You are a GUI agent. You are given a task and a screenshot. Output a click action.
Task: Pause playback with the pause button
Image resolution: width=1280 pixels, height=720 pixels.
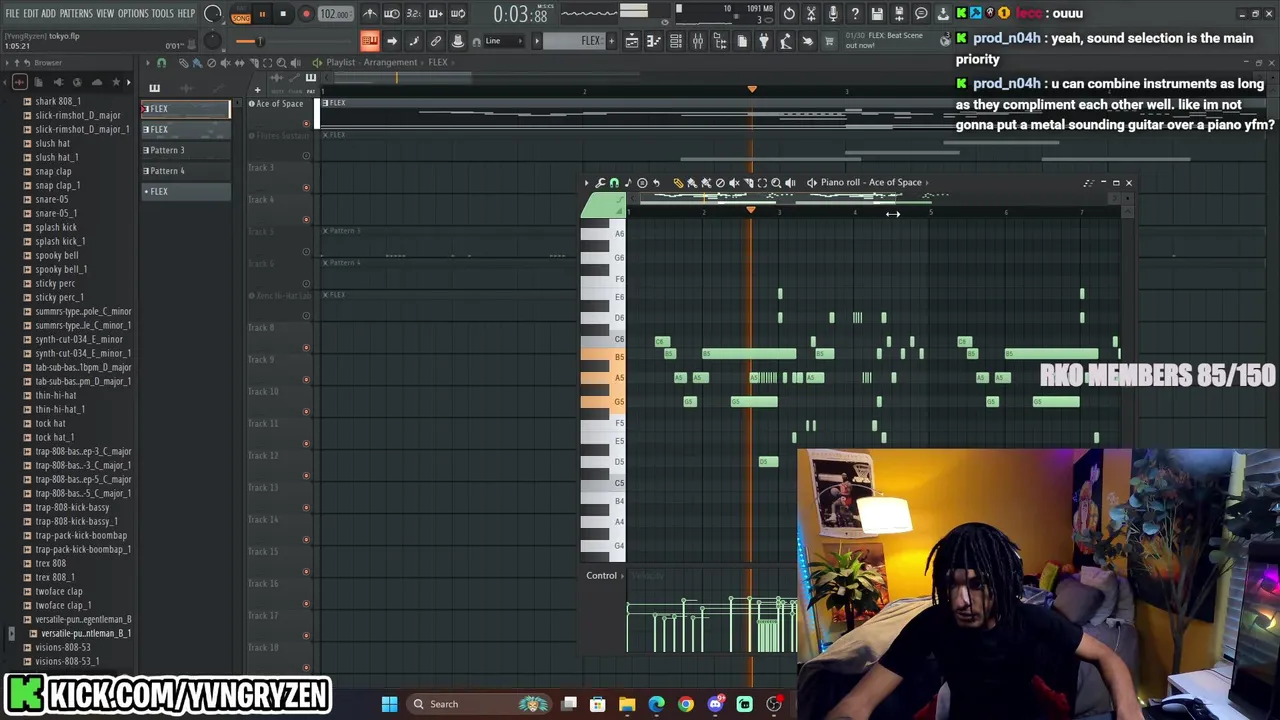(262, 14)
